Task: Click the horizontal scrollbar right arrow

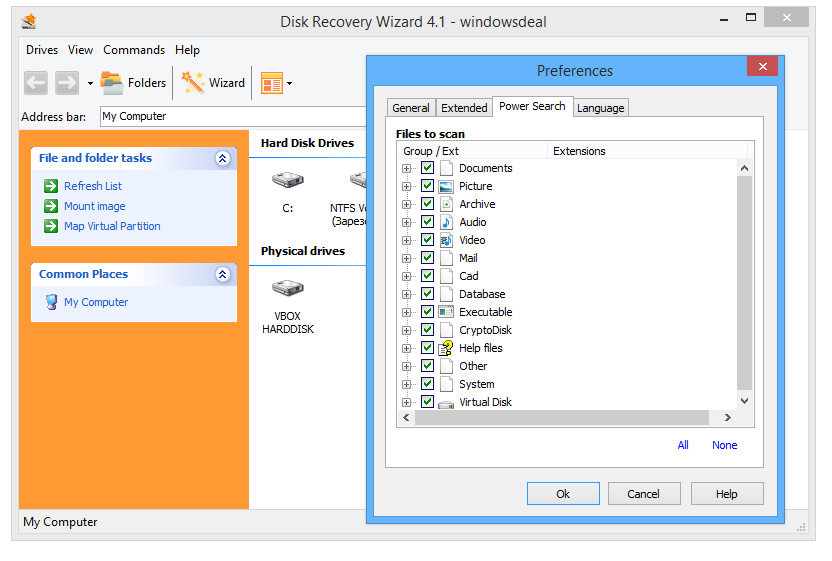Action: [727, 418]
